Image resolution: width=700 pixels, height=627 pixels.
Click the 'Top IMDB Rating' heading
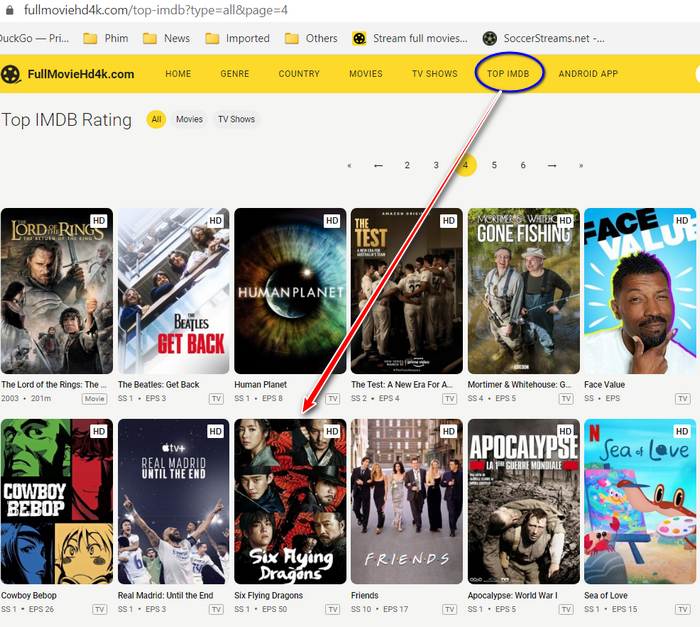pos(67,120)
